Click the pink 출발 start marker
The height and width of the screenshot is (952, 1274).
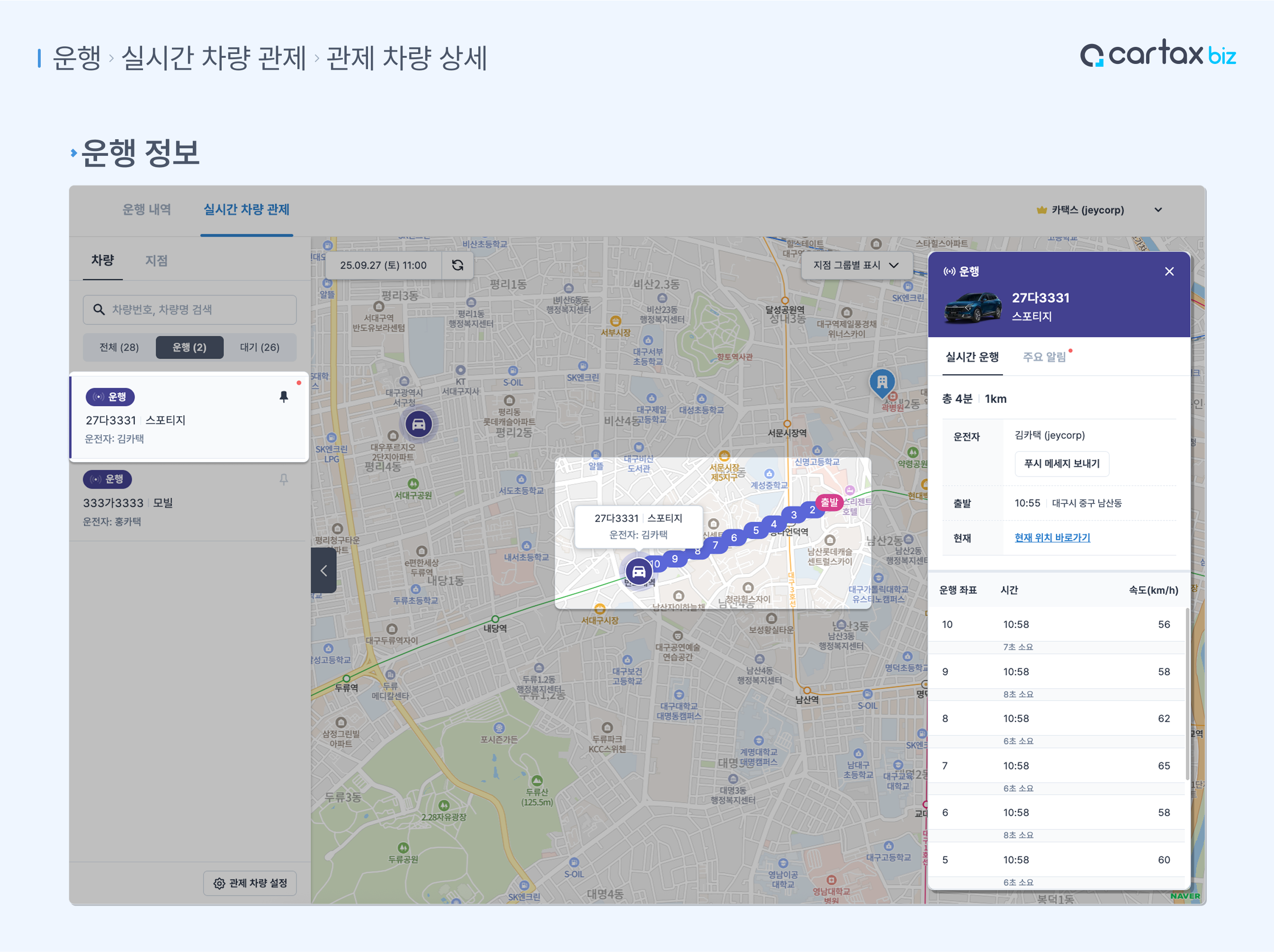(x=829, y=502)
